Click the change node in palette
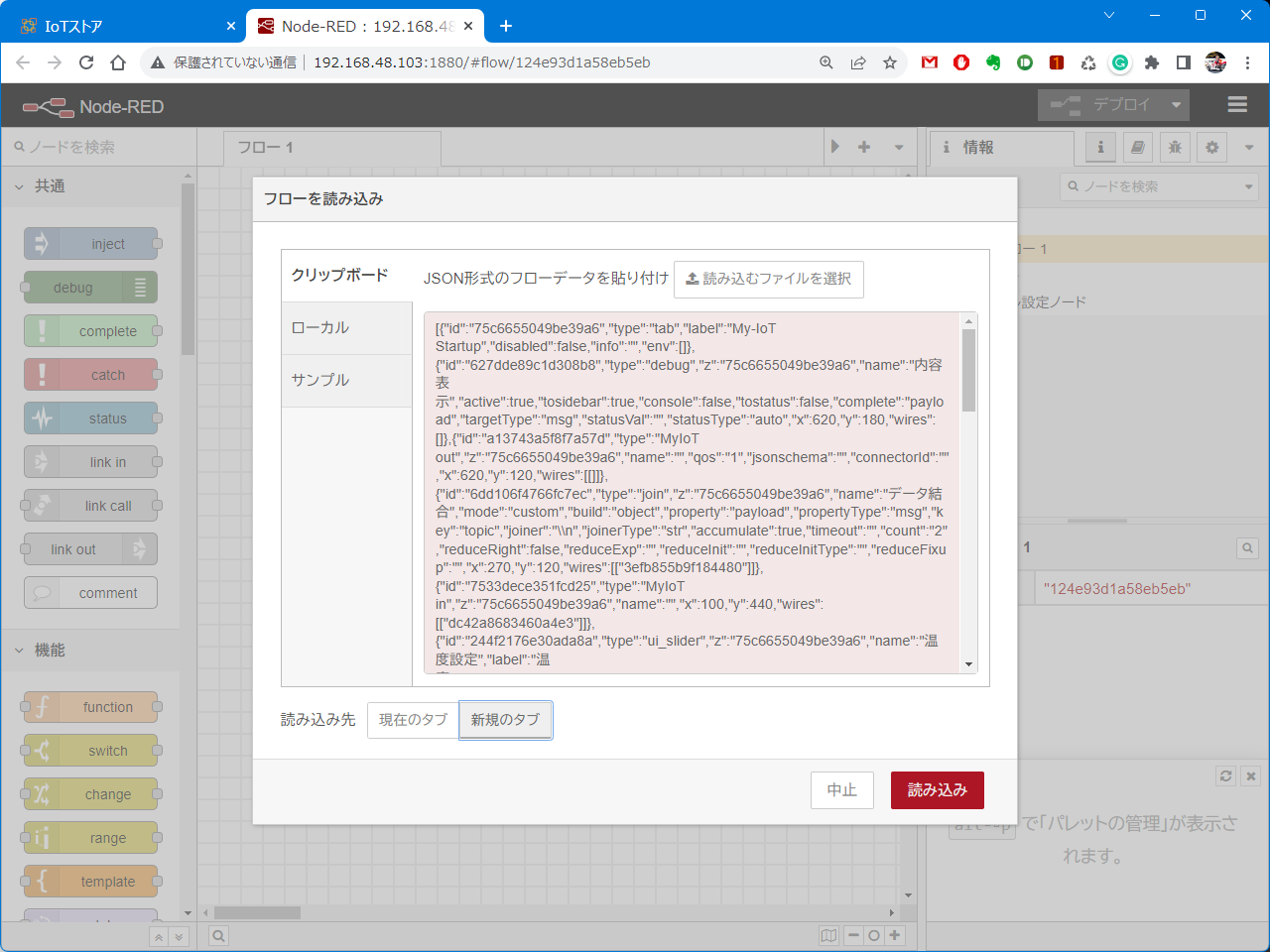 coord(90,794)
